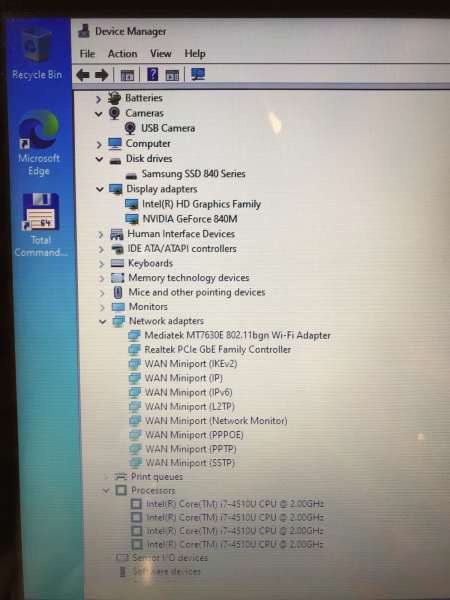Click the Device Manager title bar icon
This screenshot has height=600, width=450.
[84, 31]
